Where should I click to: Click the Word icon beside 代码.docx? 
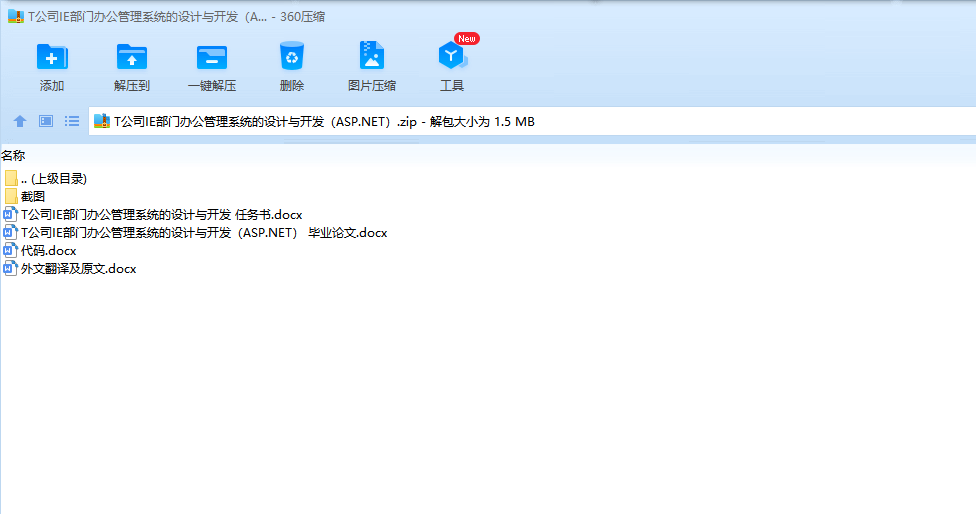pyautogui.click(x=10, y=251)
